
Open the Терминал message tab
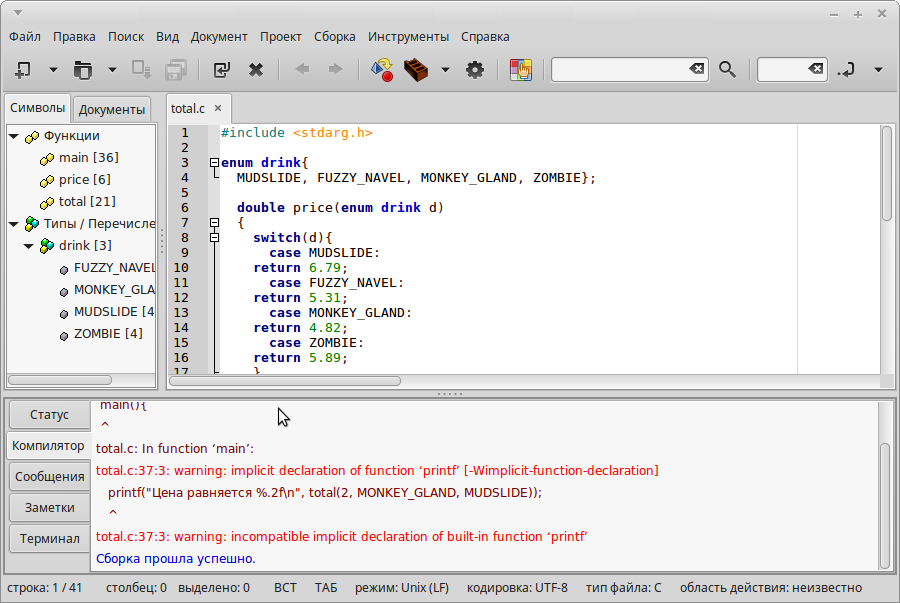[49, 539]
